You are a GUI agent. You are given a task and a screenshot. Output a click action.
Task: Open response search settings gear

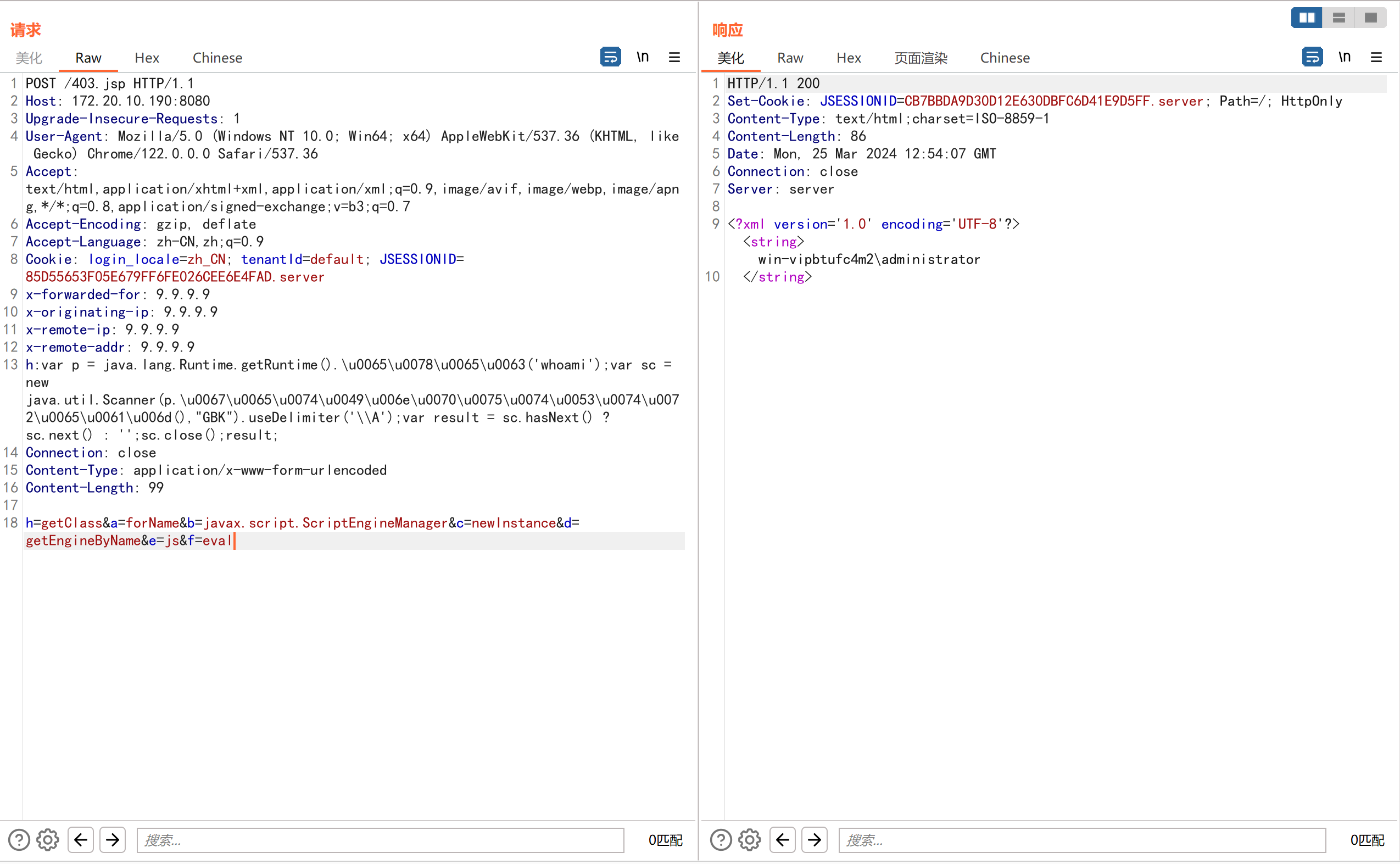[x=749, y=839]
